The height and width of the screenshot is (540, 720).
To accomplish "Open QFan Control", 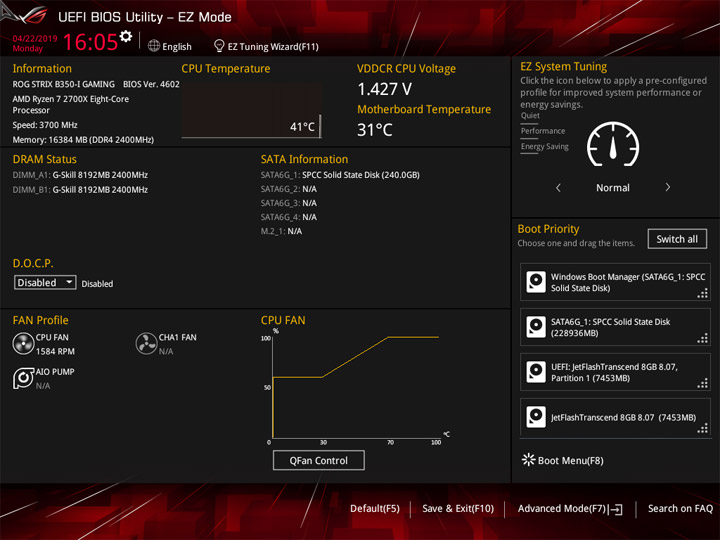I will (319, 460).
